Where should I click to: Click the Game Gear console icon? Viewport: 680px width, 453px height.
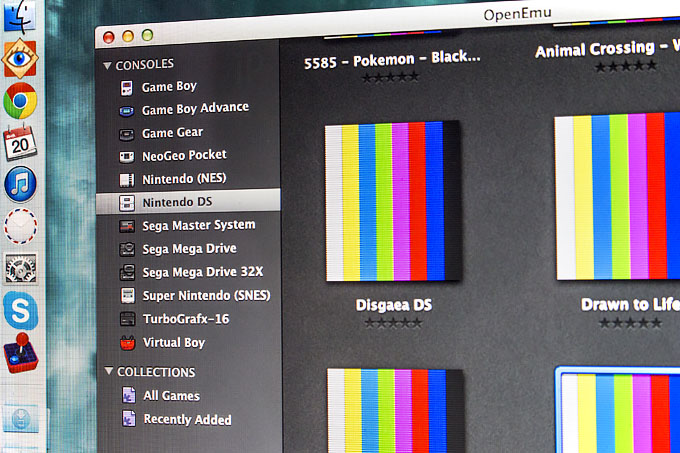point(126,135)
